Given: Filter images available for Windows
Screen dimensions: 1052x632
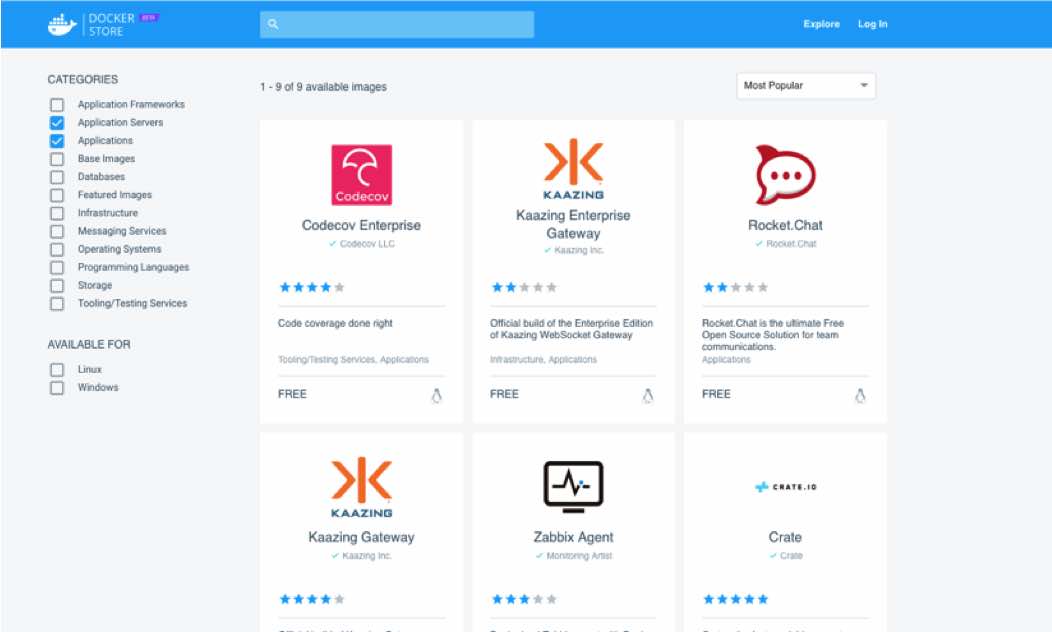Looking at the screenshot, I should point(57,388).
